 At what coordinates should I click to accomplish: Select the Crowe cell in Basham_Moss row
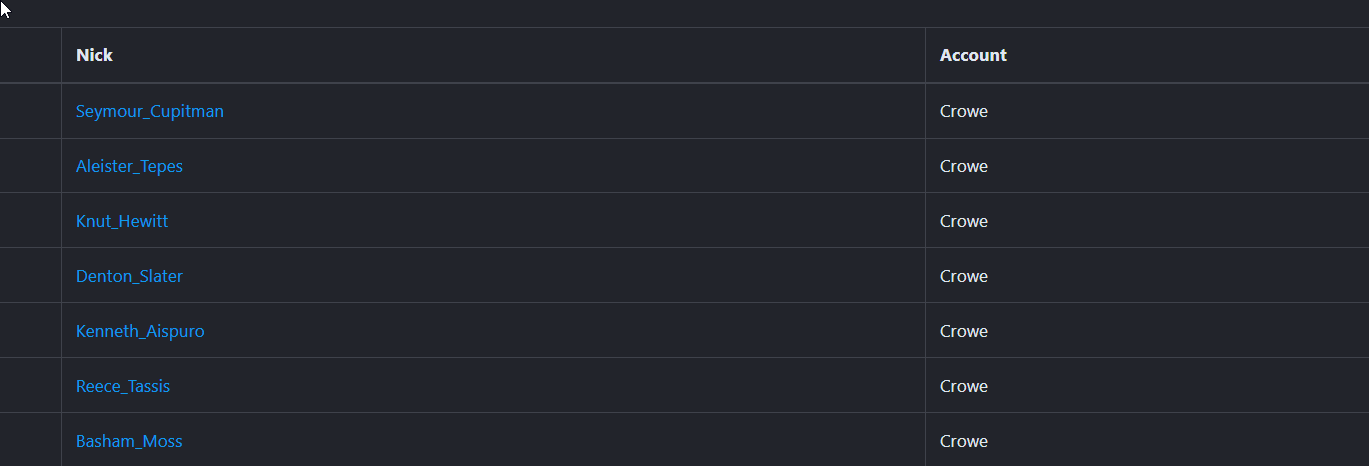(964, 441)
